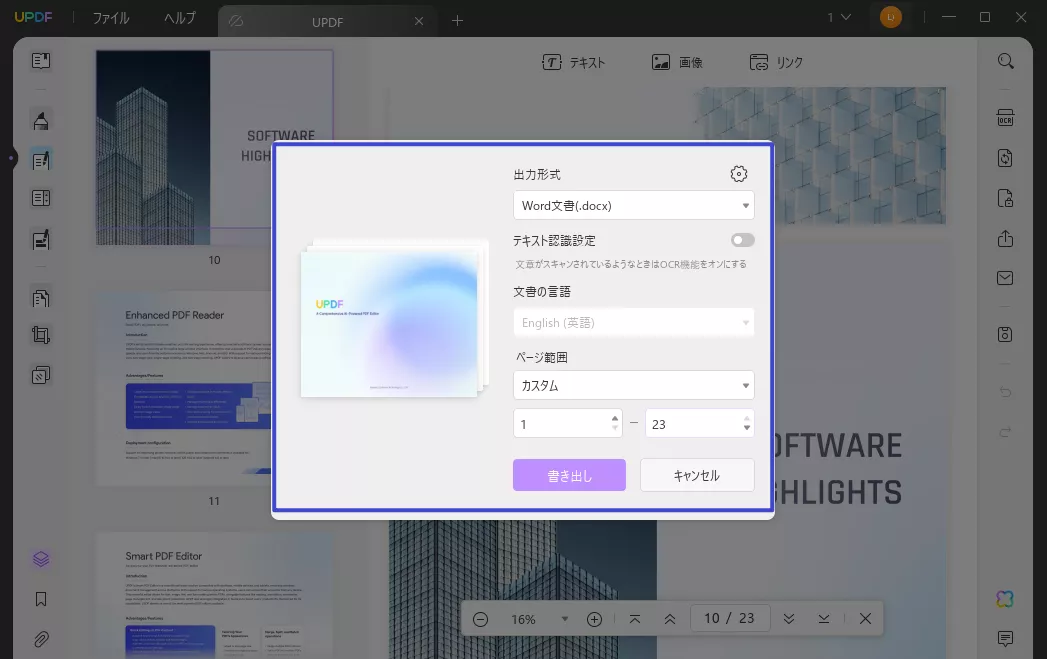Click the Share upload icon
Viewport: 1047px width, 659px height.
(1006, 238)
